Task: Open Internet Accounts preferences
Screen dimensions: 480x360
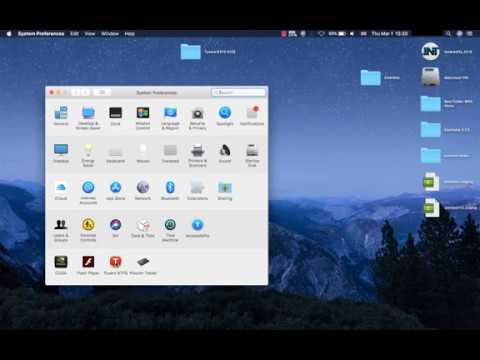Action: point(88,192)
